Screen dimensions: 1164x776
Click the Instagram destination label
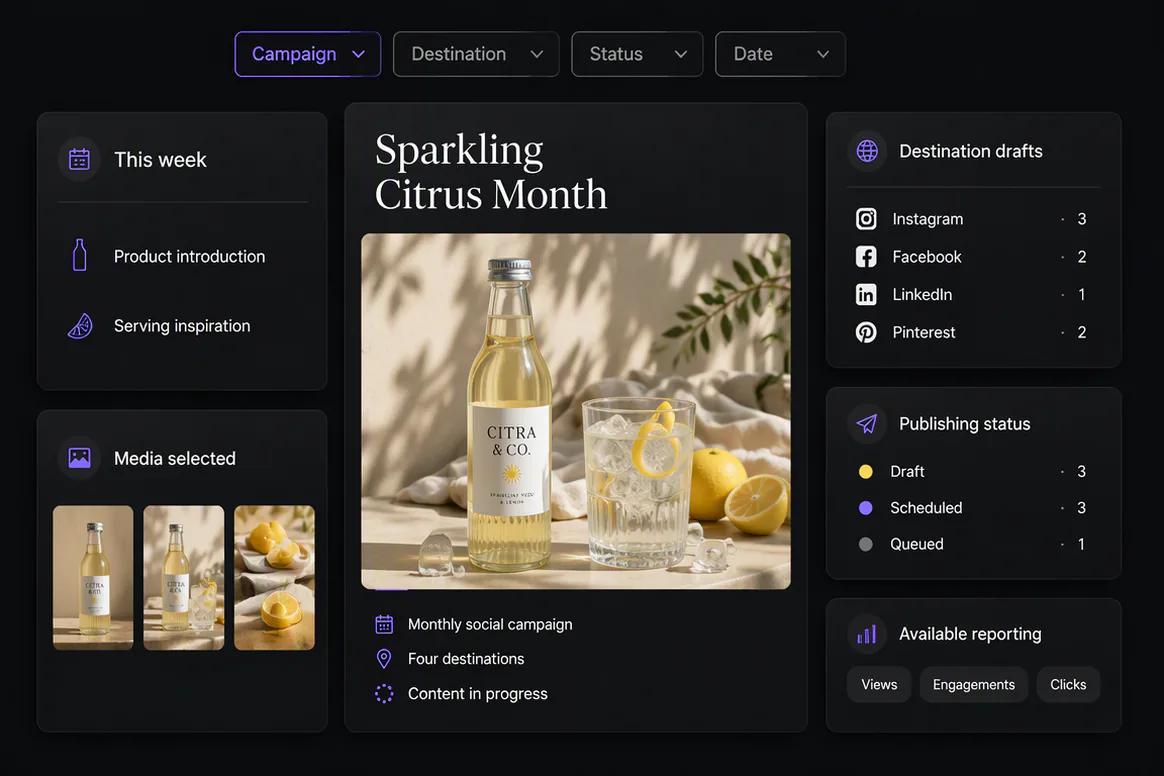tap(928, 219)
